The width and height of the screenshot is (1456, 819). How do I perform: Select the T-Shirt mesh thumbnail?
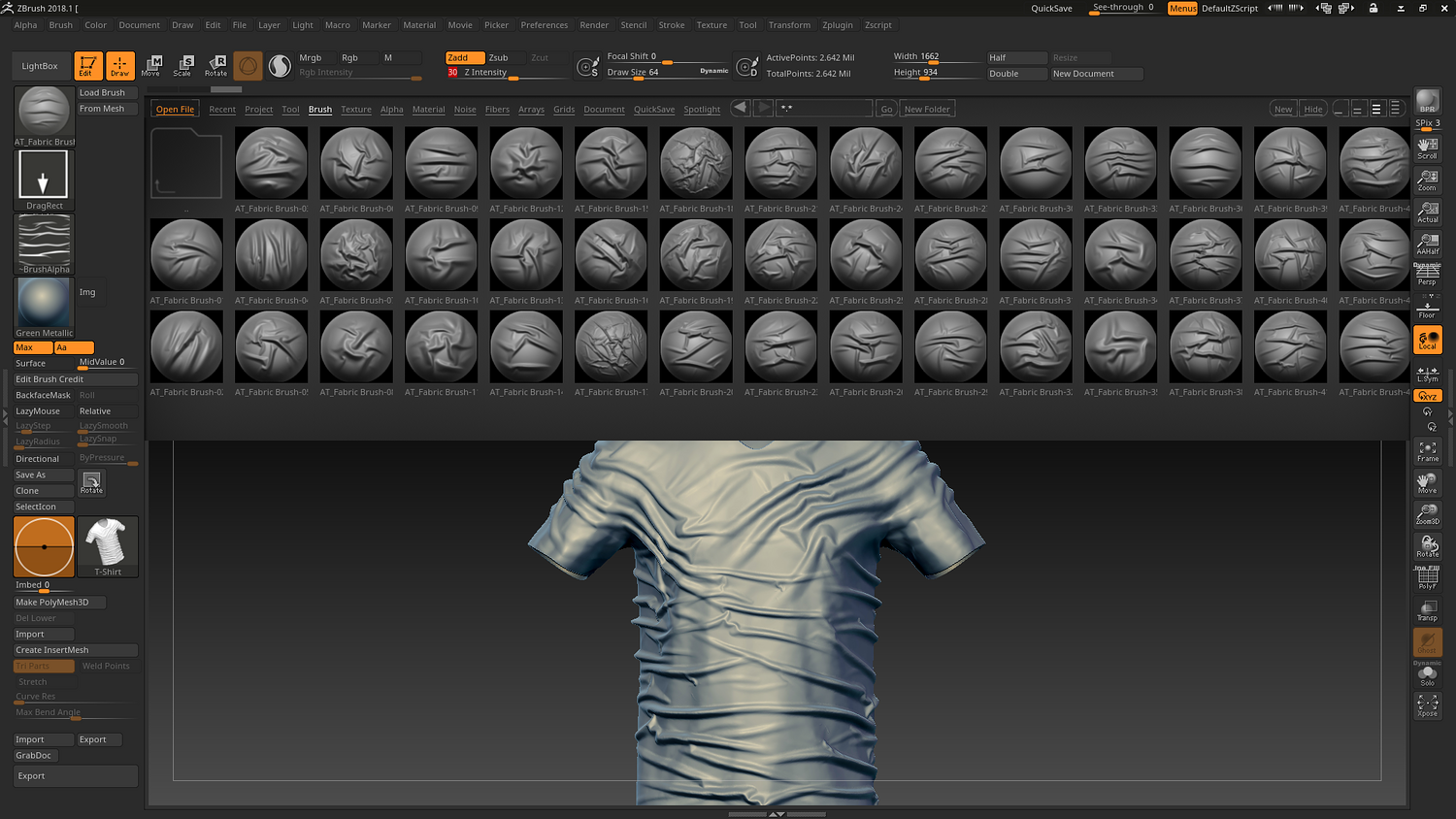pos(108,546)
